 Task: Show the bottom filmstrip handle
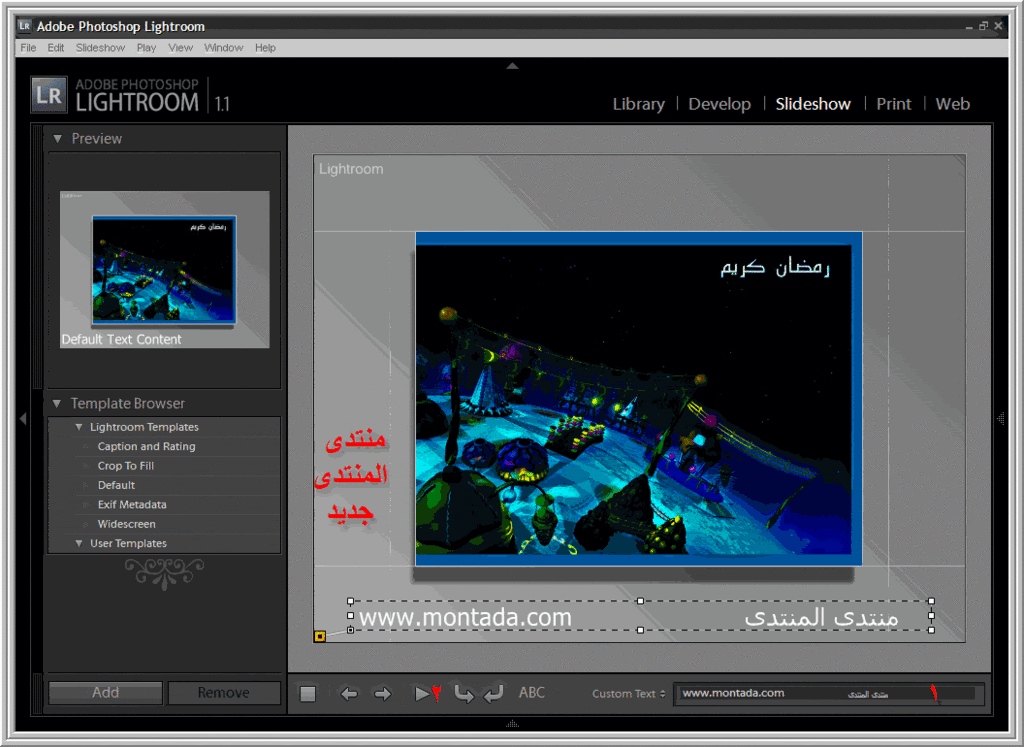pos(512,723)
